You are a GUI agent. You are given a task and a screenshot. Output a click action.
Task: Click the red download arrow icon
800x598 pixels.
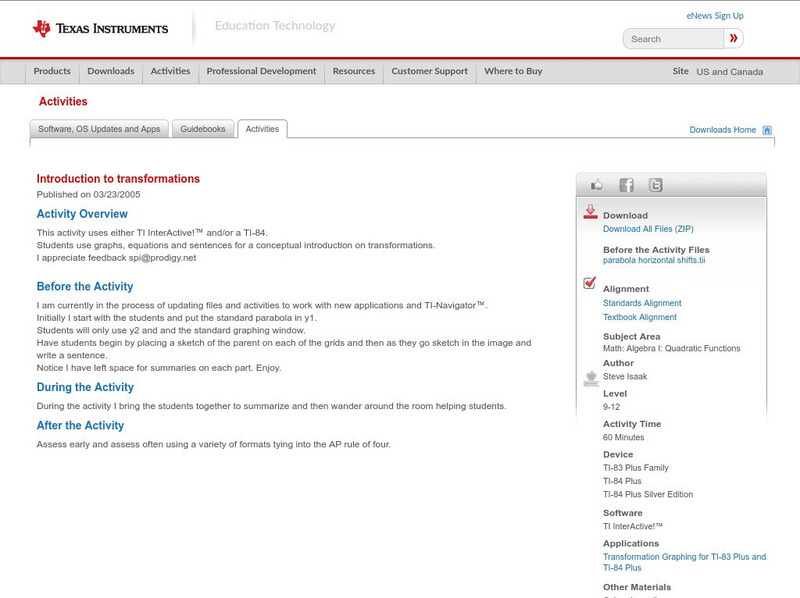[590, 212]
